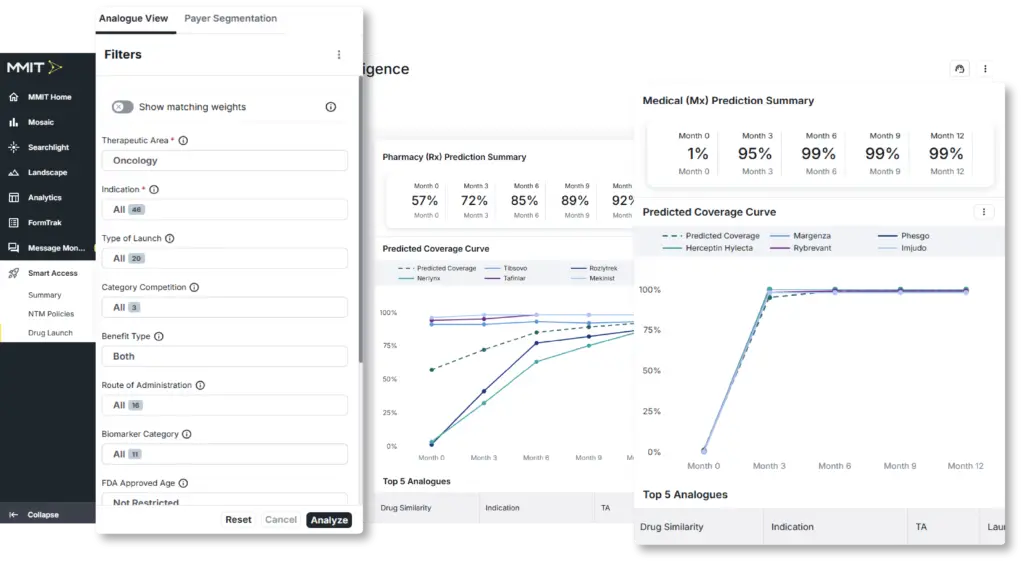Show Therapeutic Area info tooltip

pyautogui.click(x=184, y=140)
